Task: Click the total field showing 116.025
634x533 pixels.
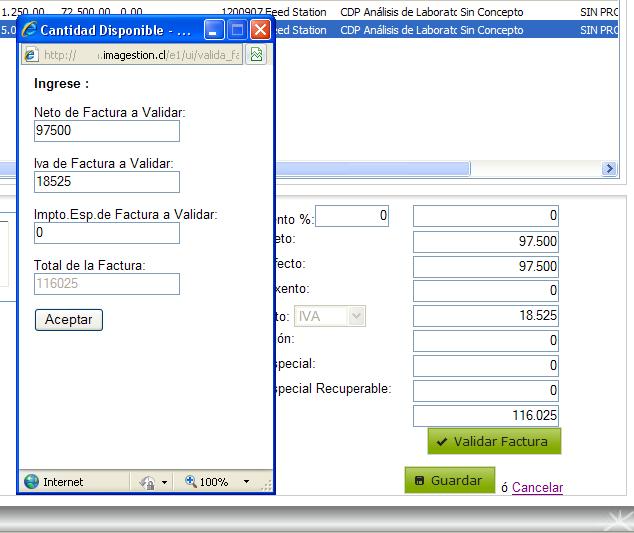Action: (x=486, y=416)
